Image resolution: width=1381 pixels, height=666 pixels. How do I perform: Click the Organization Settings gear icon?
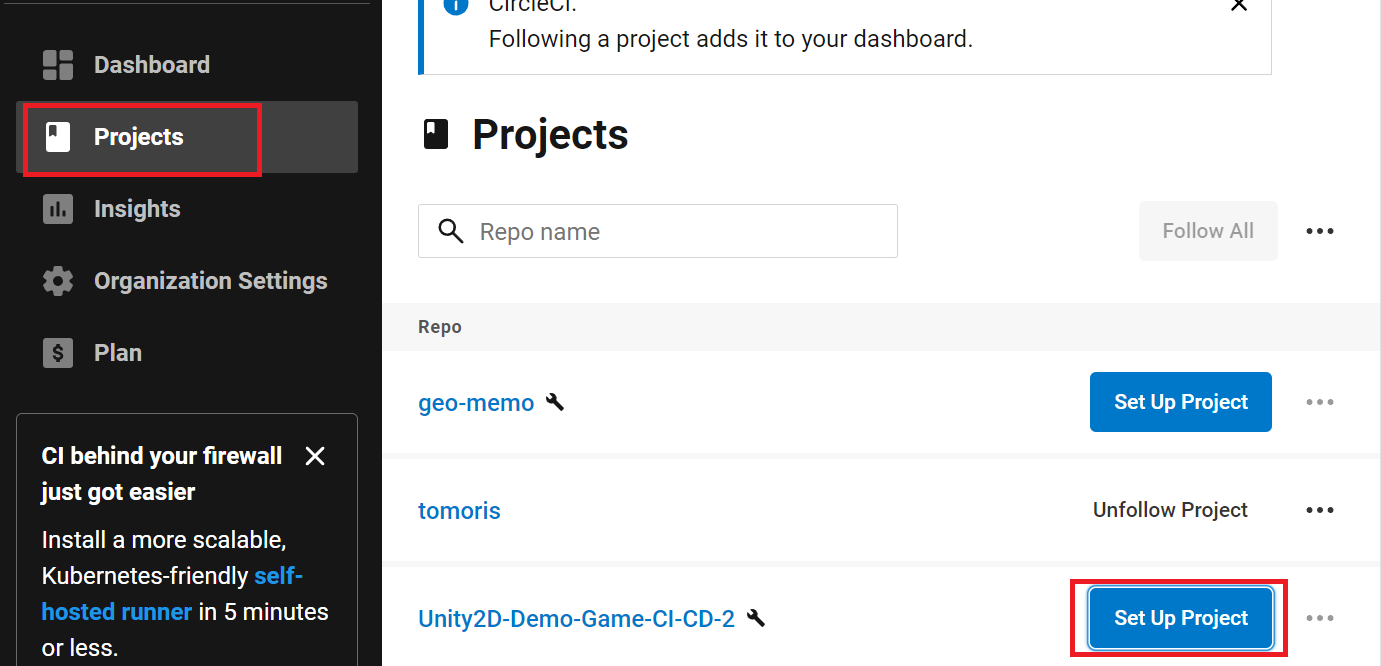(x=57, y=281)
